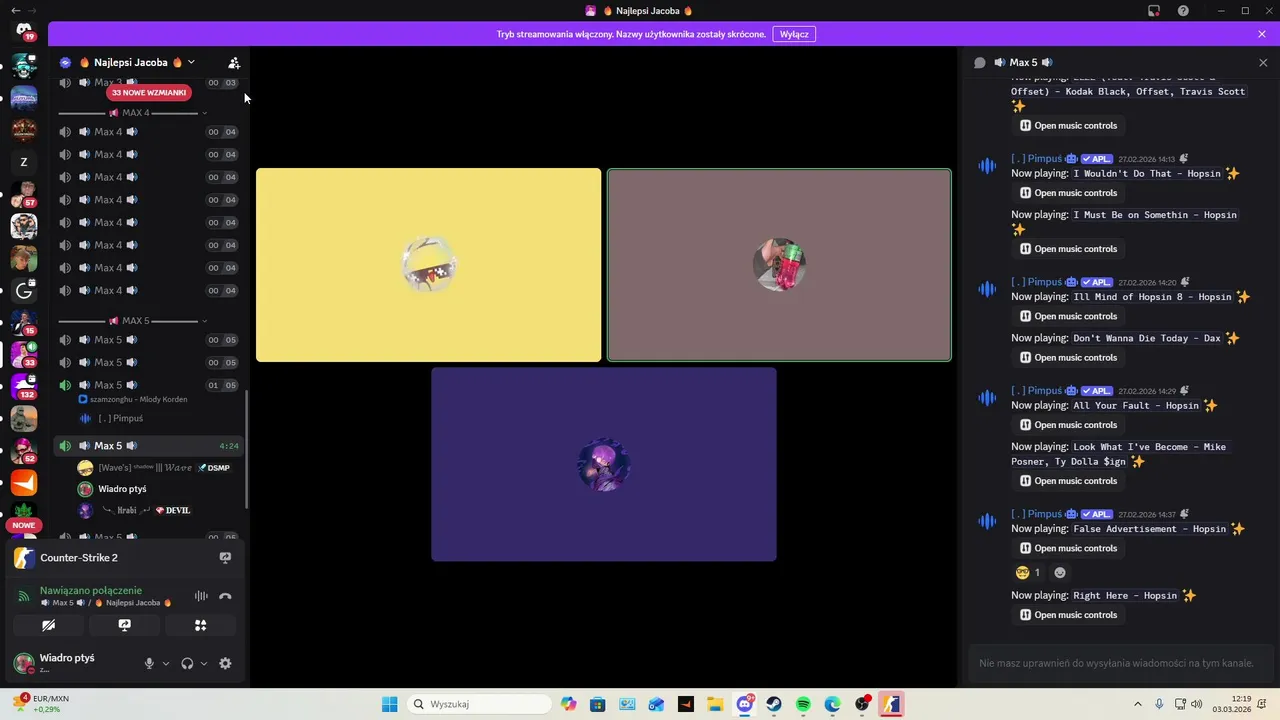This screenshot has height=720, width=1280.
Task: Open Discord direct messages home icon
Action: point(24,31)
